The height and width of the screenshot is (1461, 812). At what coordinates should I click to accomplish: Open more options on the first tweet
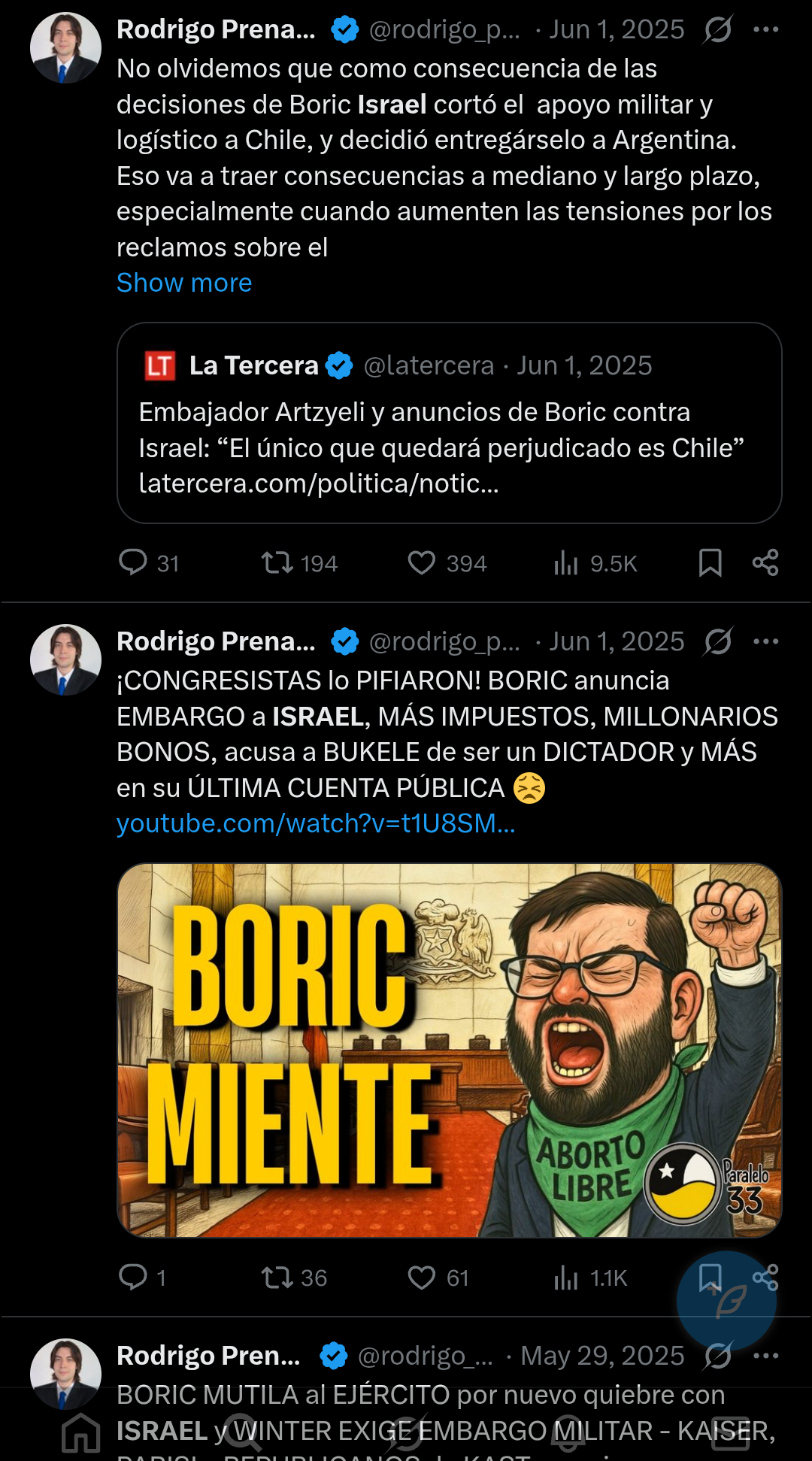[x=765, y=30]
